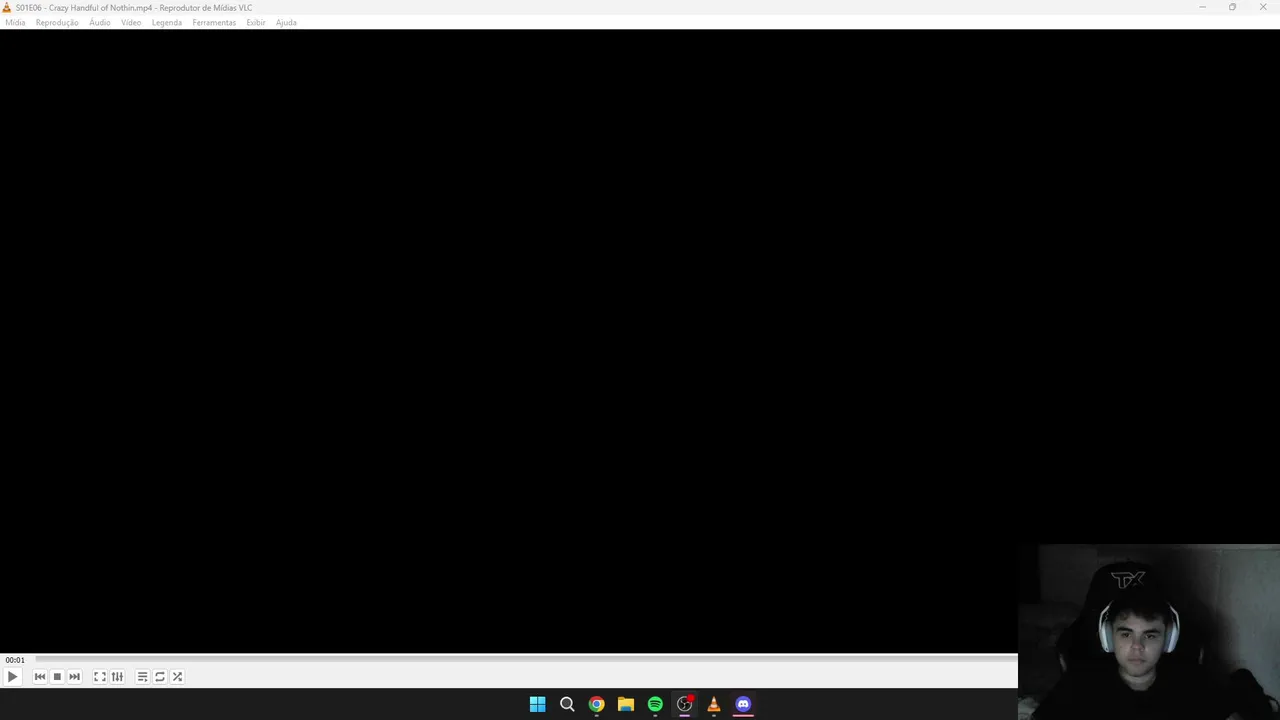Image resolution: width=1280 pixels, height=720 pixels.
Task: Open the Exibir menu
Action: [x=256, y=22]
